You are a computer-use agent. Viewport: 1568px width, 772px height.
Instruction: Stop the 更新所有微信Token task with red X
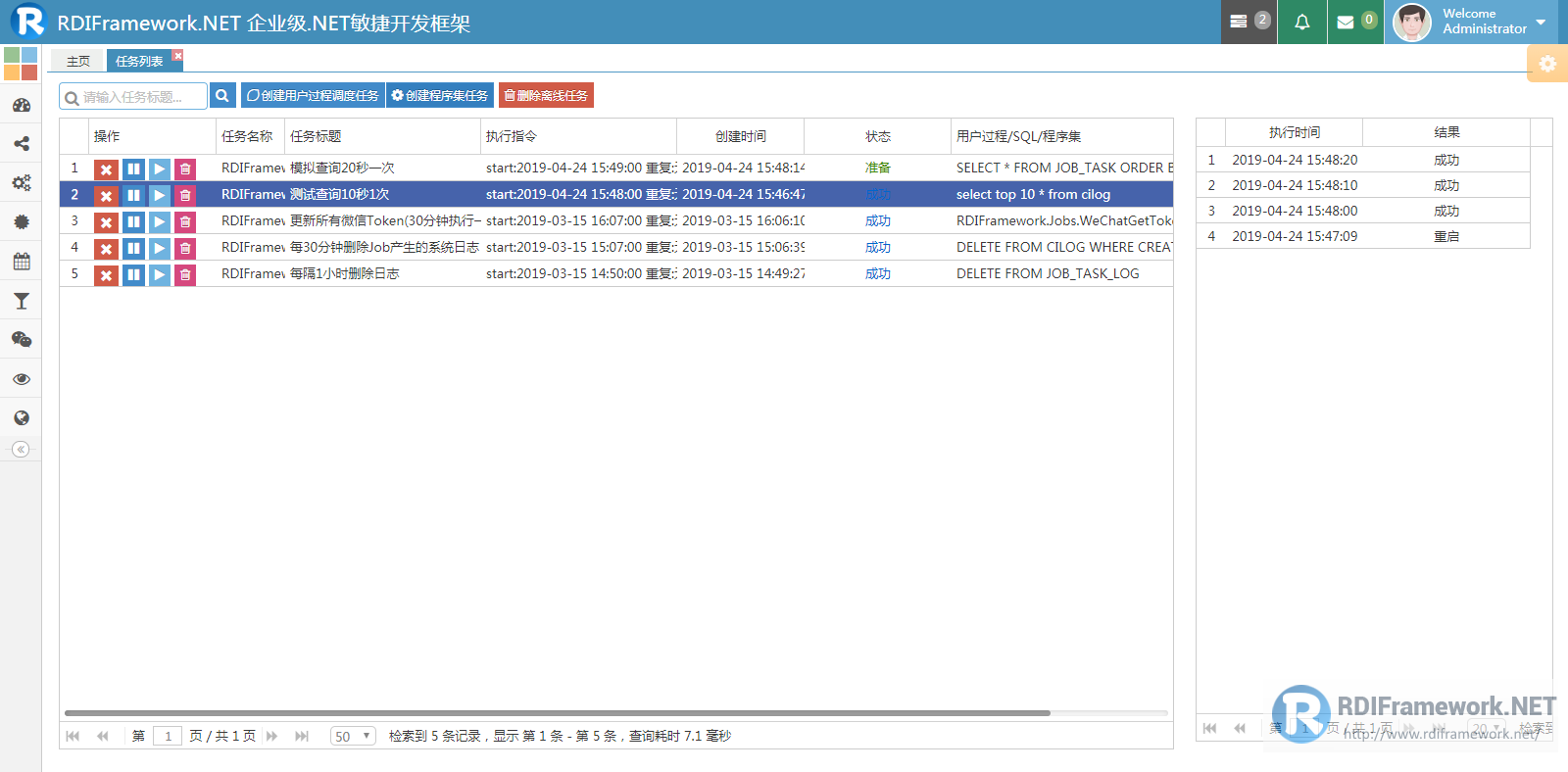(106, 221)
